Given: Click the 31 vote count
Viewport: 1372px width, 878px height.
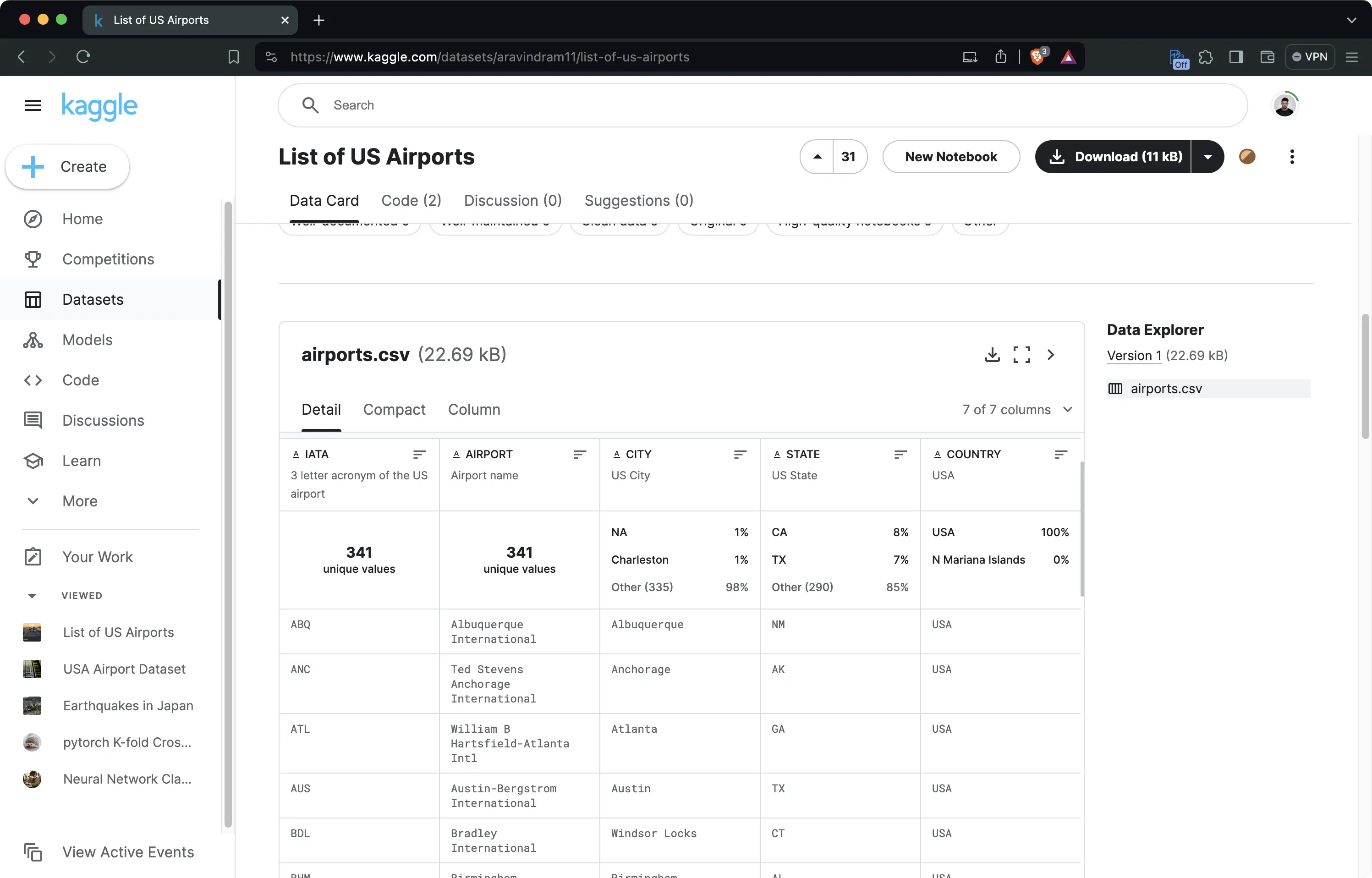Looking at the screenshot, I should tap(849, 157).
